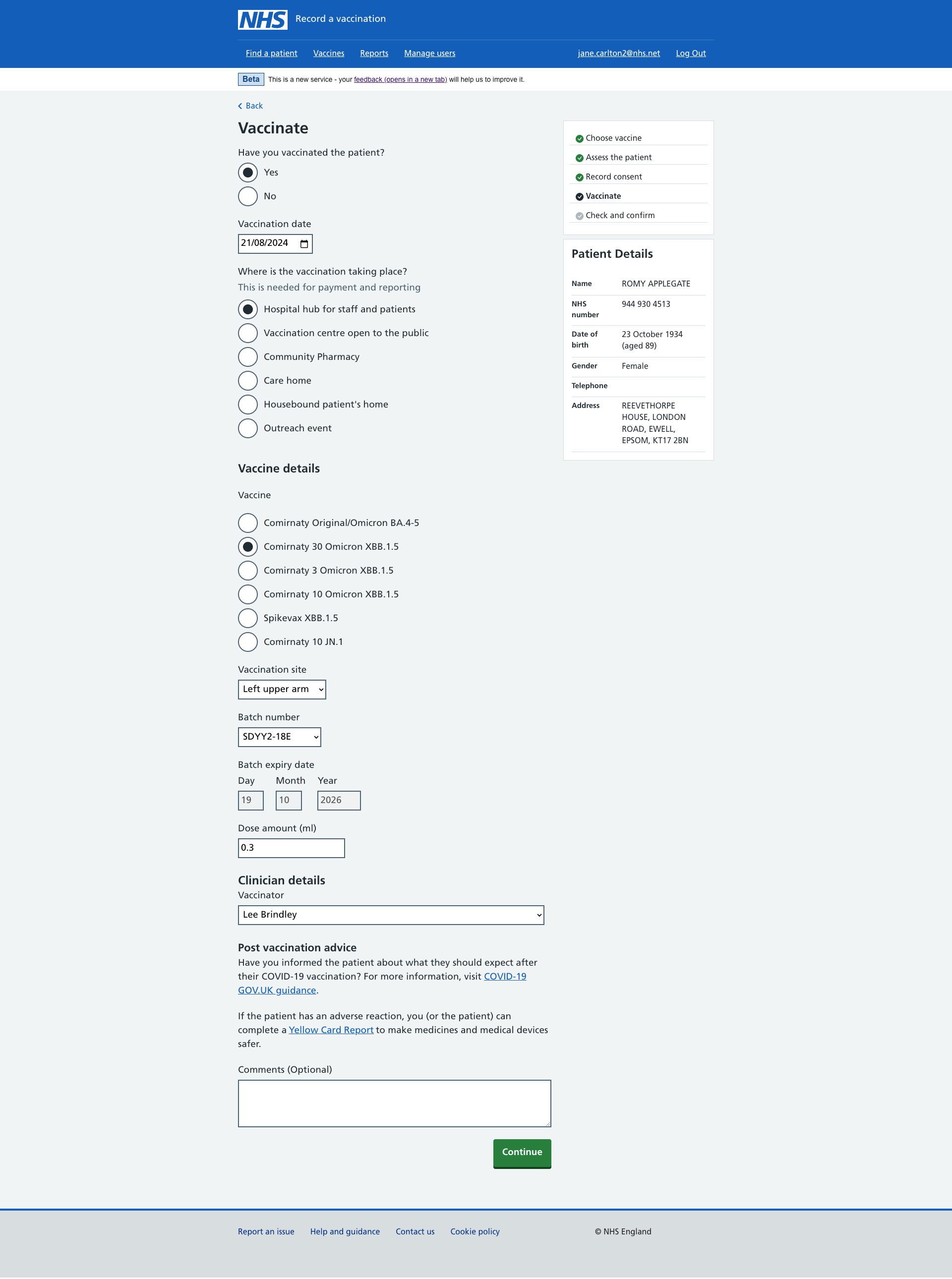Open the 'Vaccination site' dropdown menu
Image resolution: width=952 pixels, height=1279 pixels.
tap(282, 689)
